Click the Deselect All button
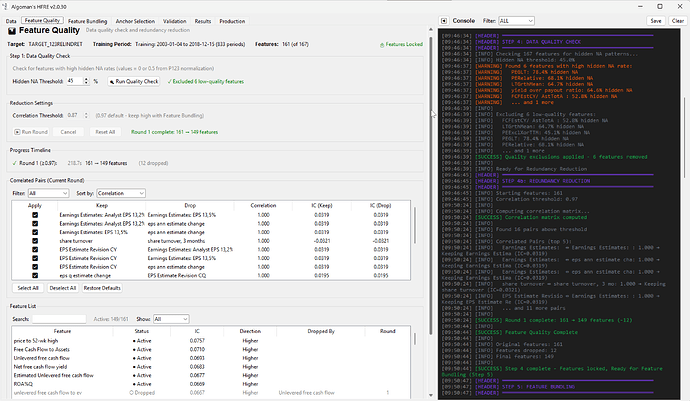Screen dimensions: 690x401 coord(63,288)
